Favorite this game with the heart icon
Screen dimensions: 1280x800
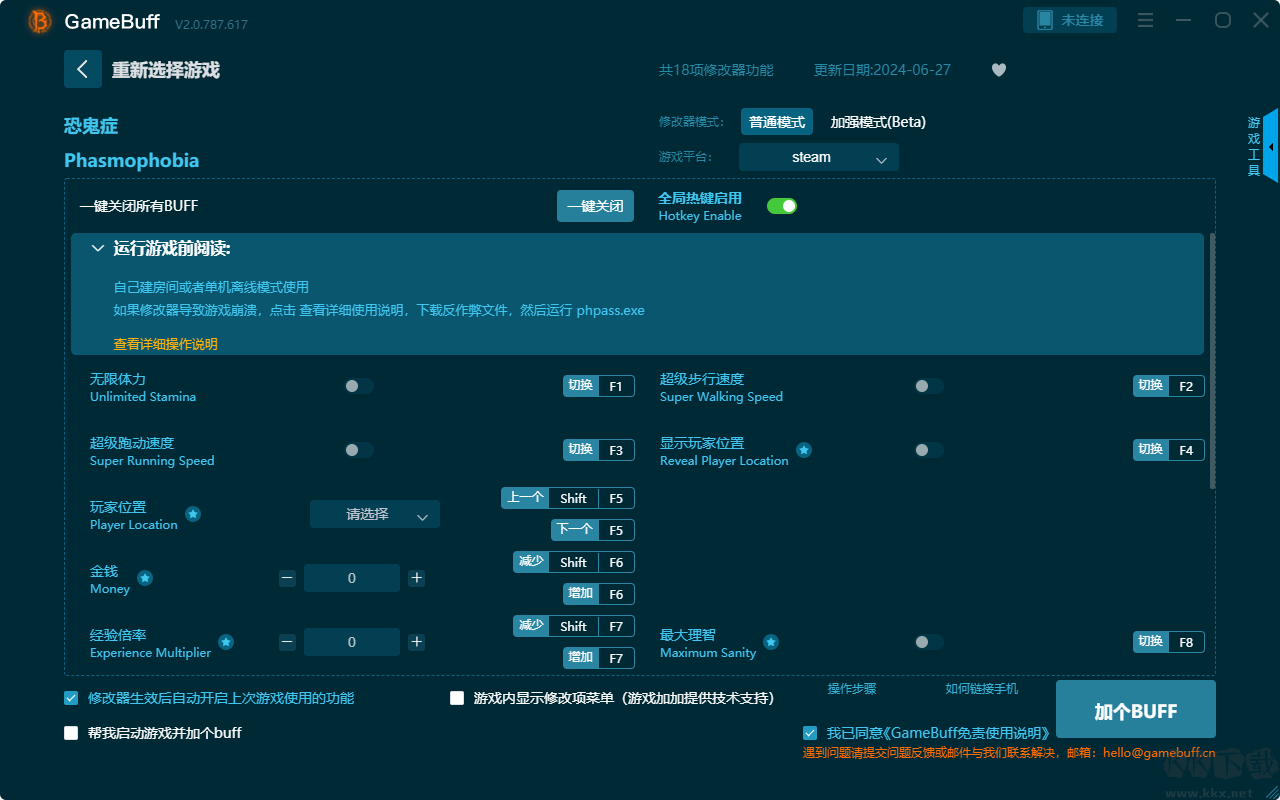point(998,70)
